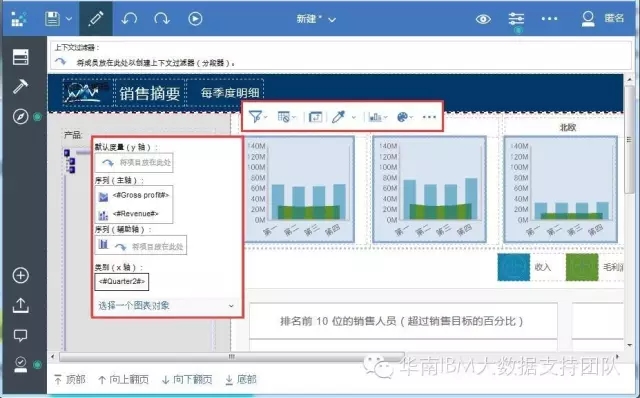
Task: Click the plus add new icon
Action: (x=20, y=275)
